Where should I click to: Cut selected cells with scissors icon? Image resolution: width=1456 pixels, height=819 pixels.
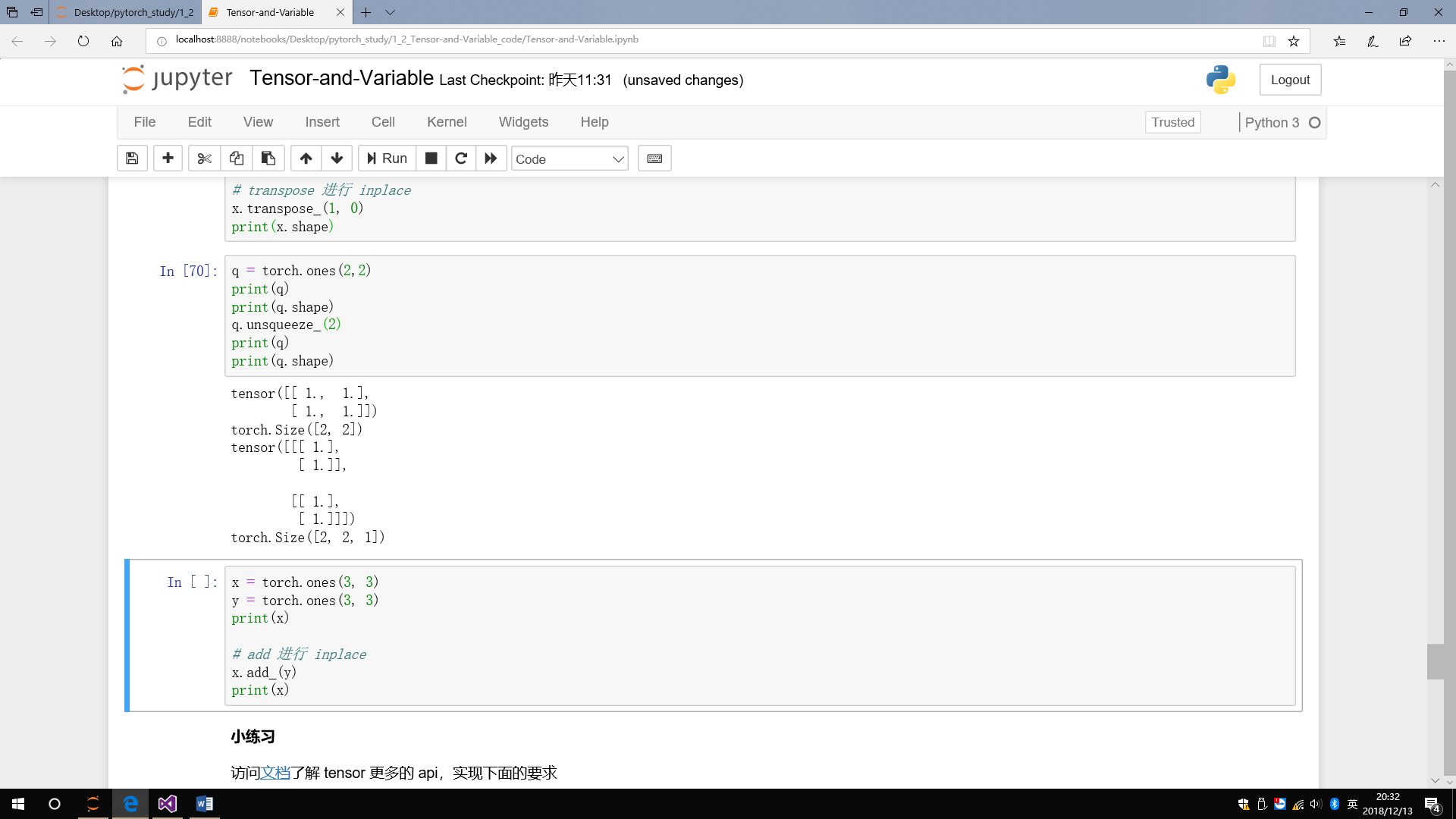pos(204,158)
